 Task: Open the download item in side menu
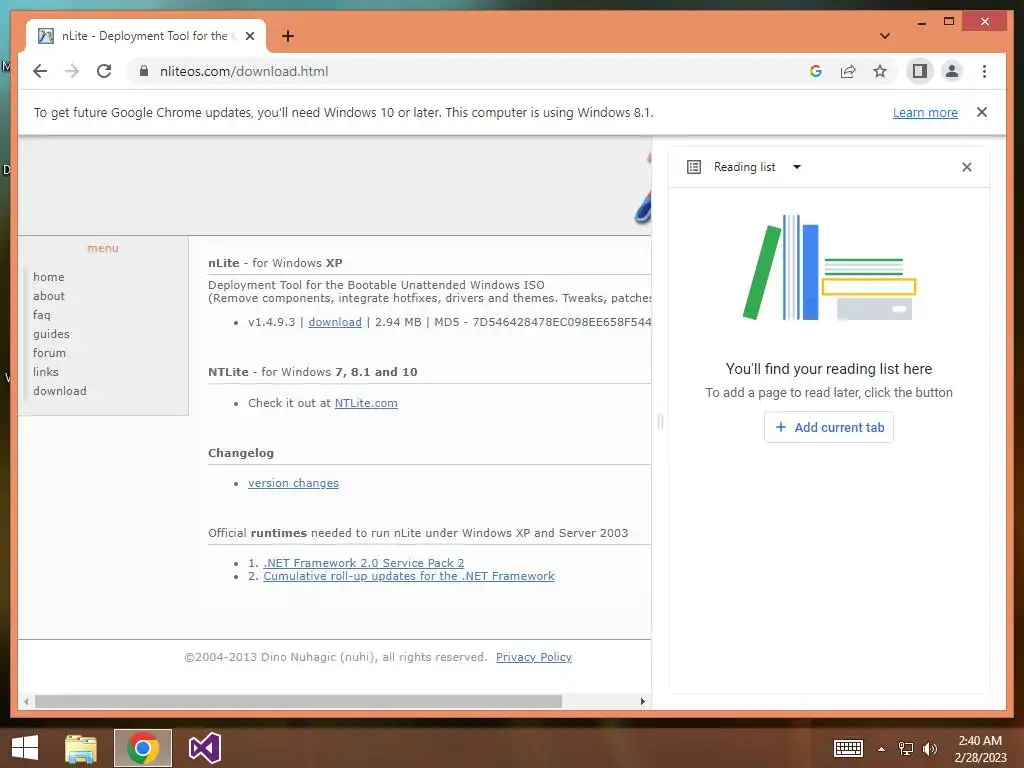(59, 391)
